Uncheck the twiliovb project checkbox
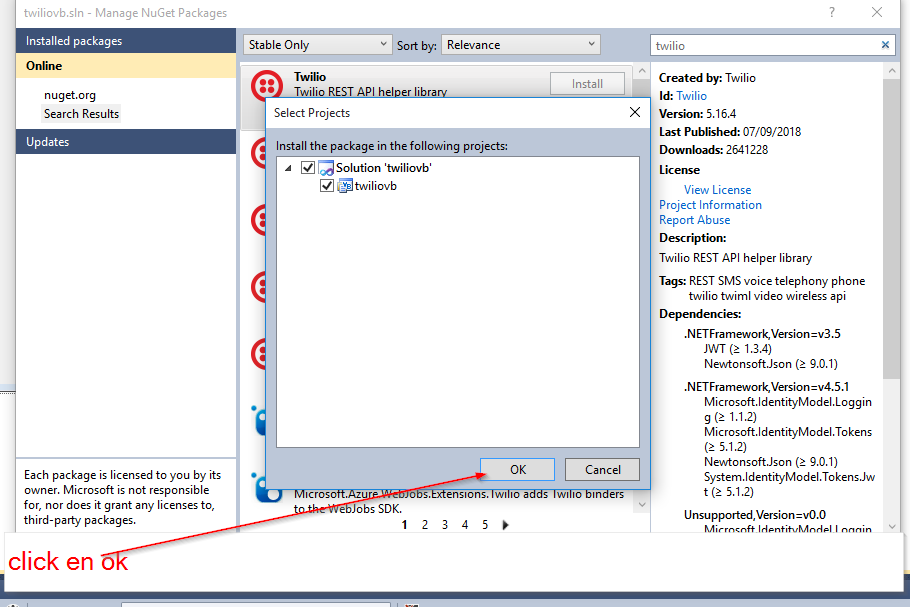The height and width of the screenshot is (607, 910). click(327, 186)
